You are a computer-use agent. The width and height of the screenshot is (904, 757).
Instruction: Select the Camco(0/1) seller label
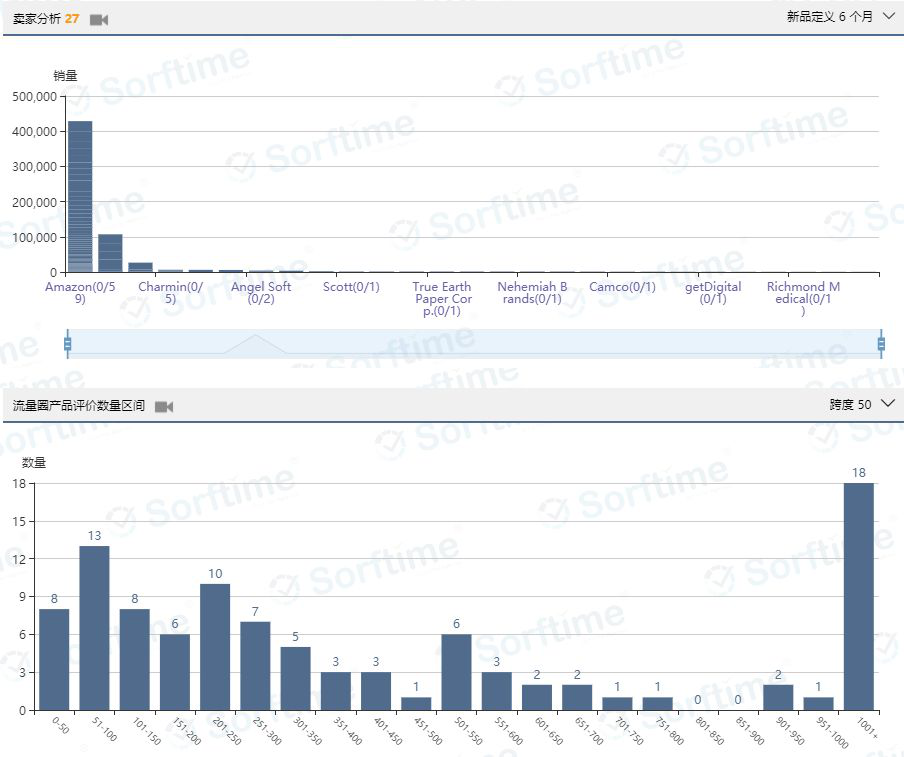(x=622, y=287)
